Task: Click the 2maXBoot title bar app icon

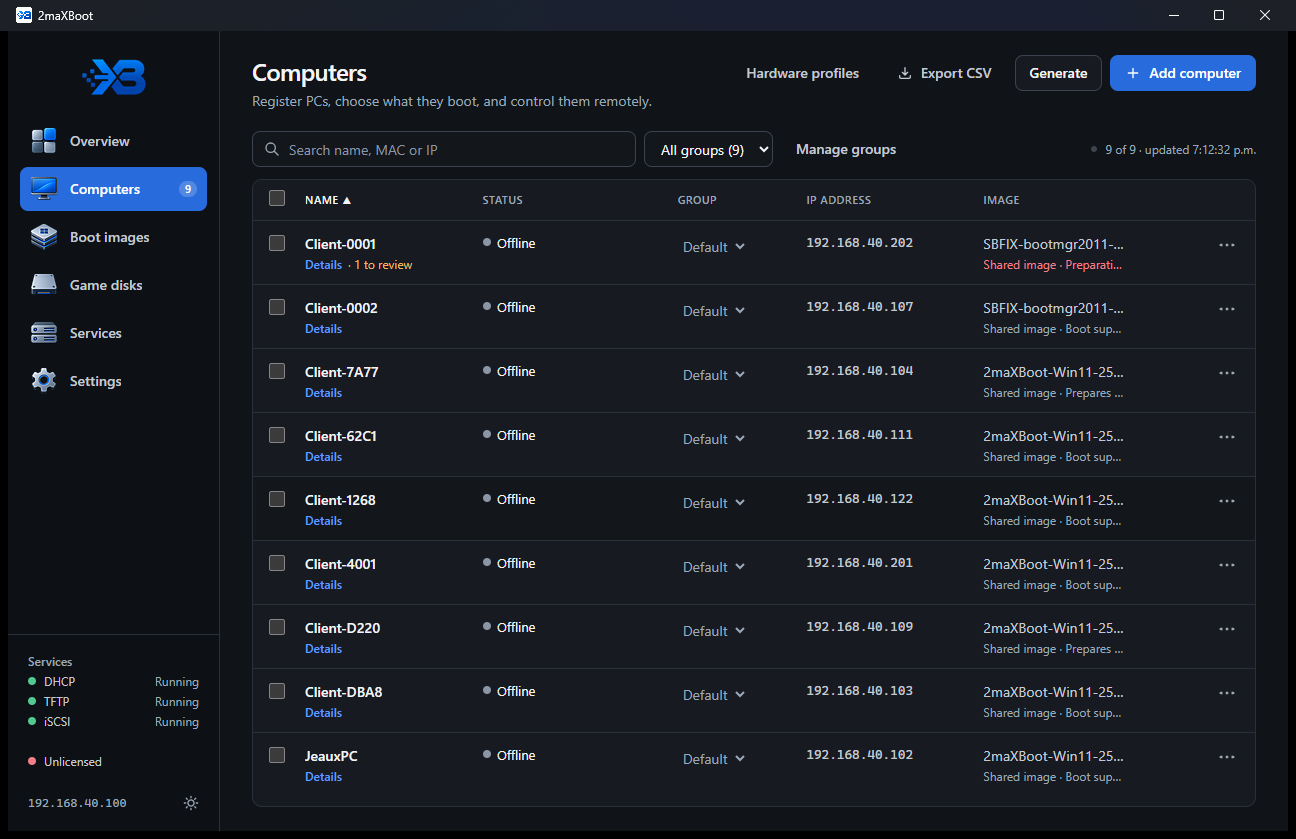Action: click(x=24, y=15)
